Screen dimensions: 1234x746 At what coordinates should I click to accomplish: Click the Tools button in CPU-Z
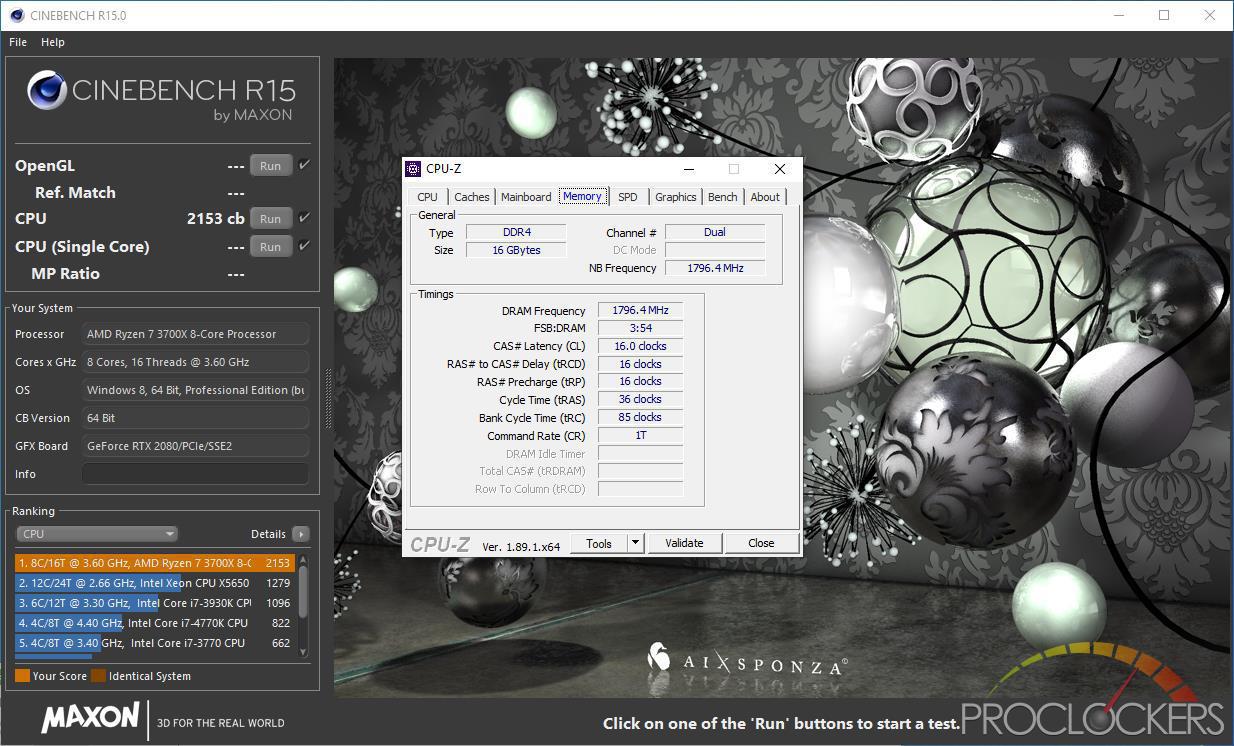pos(599,543)
